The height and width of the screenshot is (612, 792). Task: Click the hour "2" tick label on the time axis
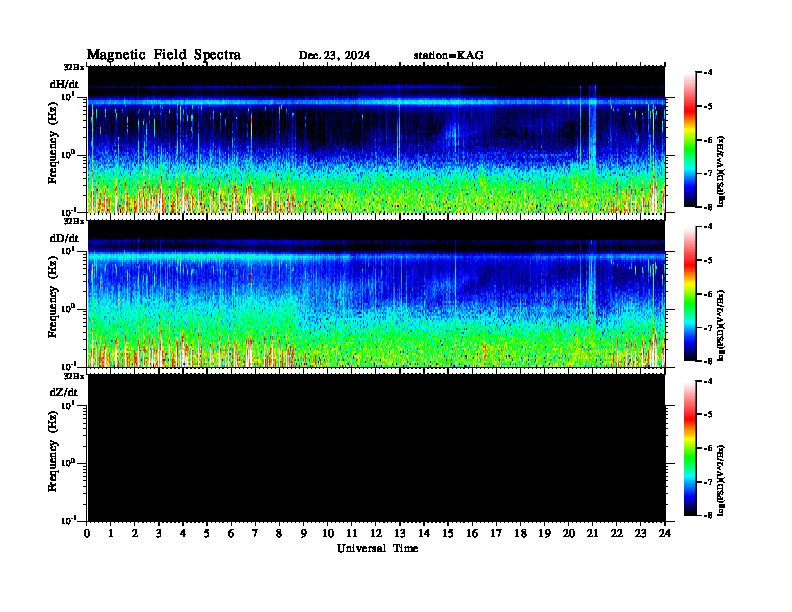[x=135, y=533]
